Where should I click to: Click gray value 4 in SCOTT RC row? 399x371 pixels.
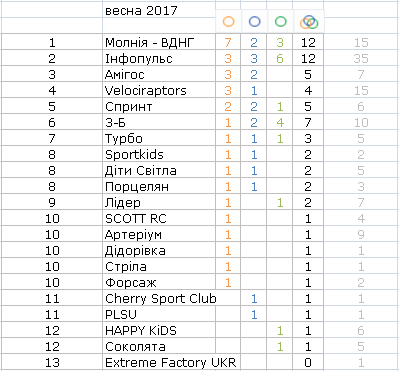(x=361, y=218)
